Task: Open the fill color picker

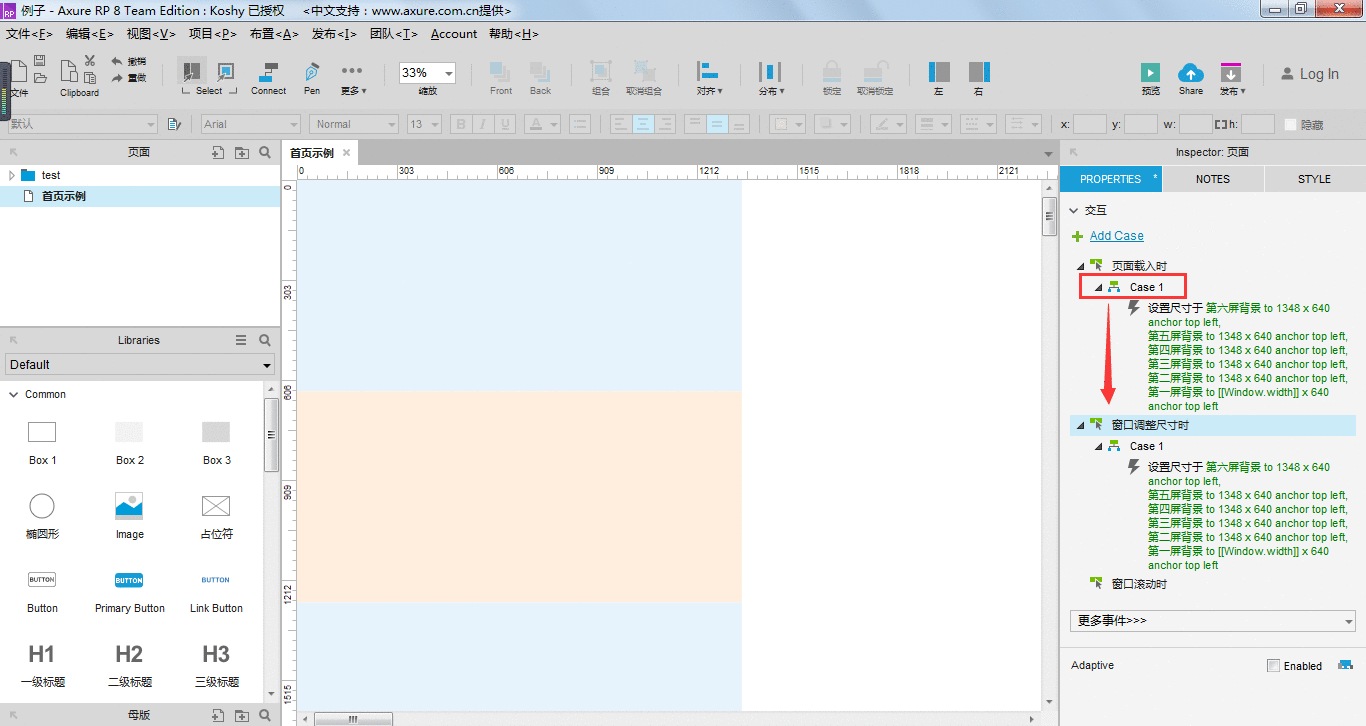Action: [787, 124]
